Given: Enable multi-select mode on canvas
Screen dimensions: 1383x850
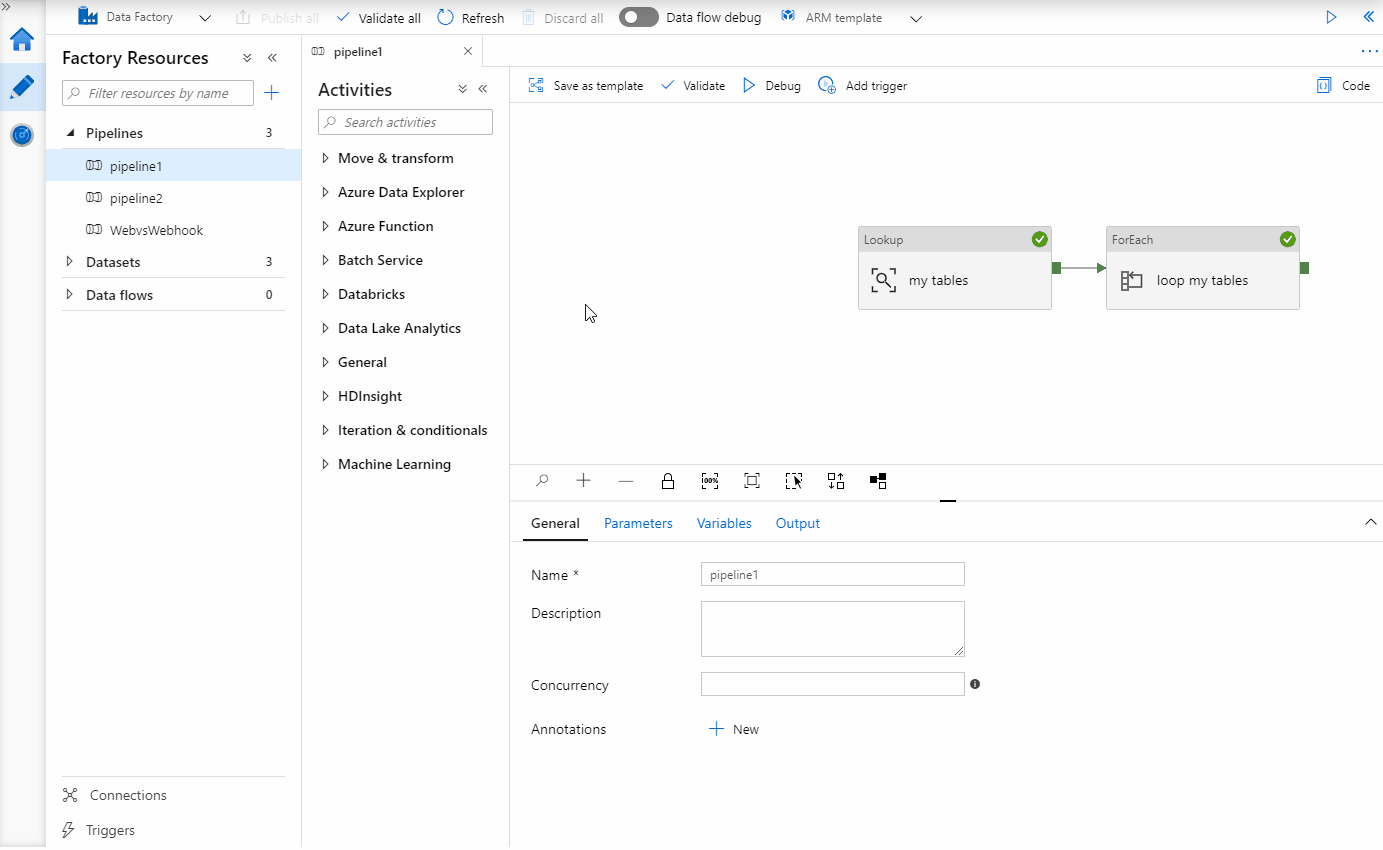Looking at the screenshot, I should pos(793,481).
